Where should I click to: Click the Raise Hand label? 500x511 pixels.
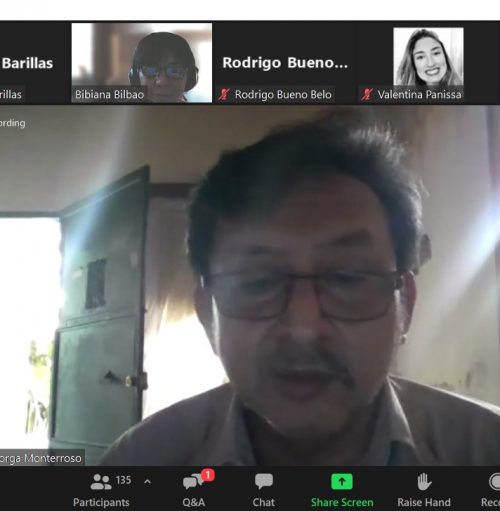pyautogui.click(x=424, y=502)
